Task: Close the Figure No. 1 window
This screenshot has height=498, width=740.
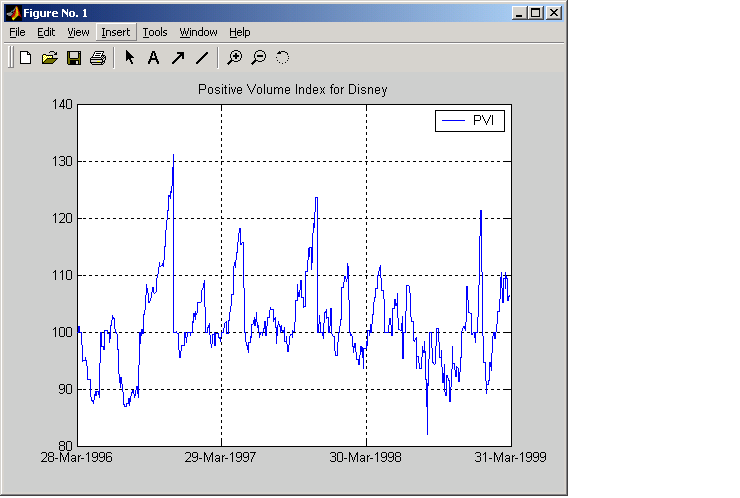Action: pos(554,13)
